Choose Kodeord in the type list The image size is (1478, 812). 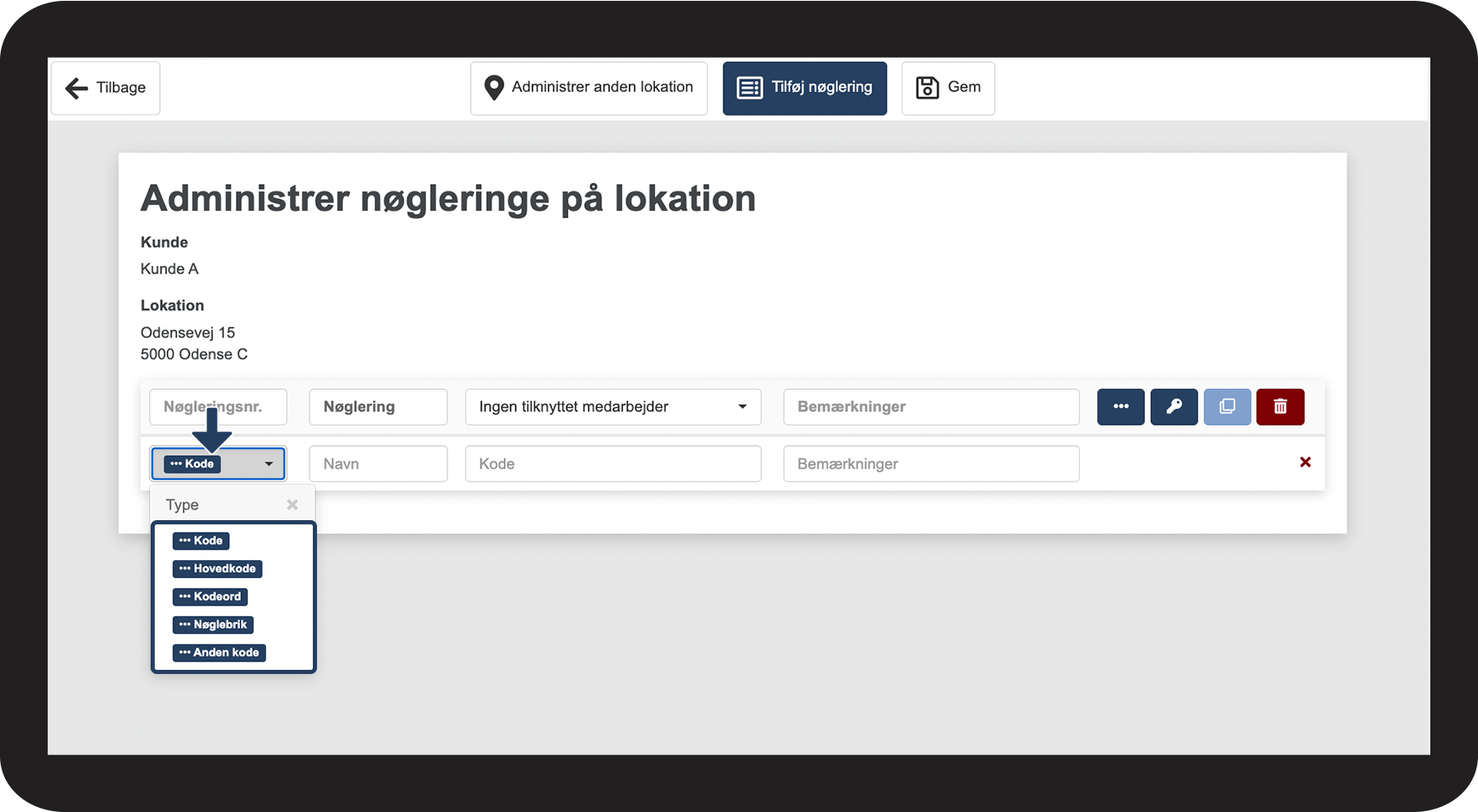pos(210,597)
